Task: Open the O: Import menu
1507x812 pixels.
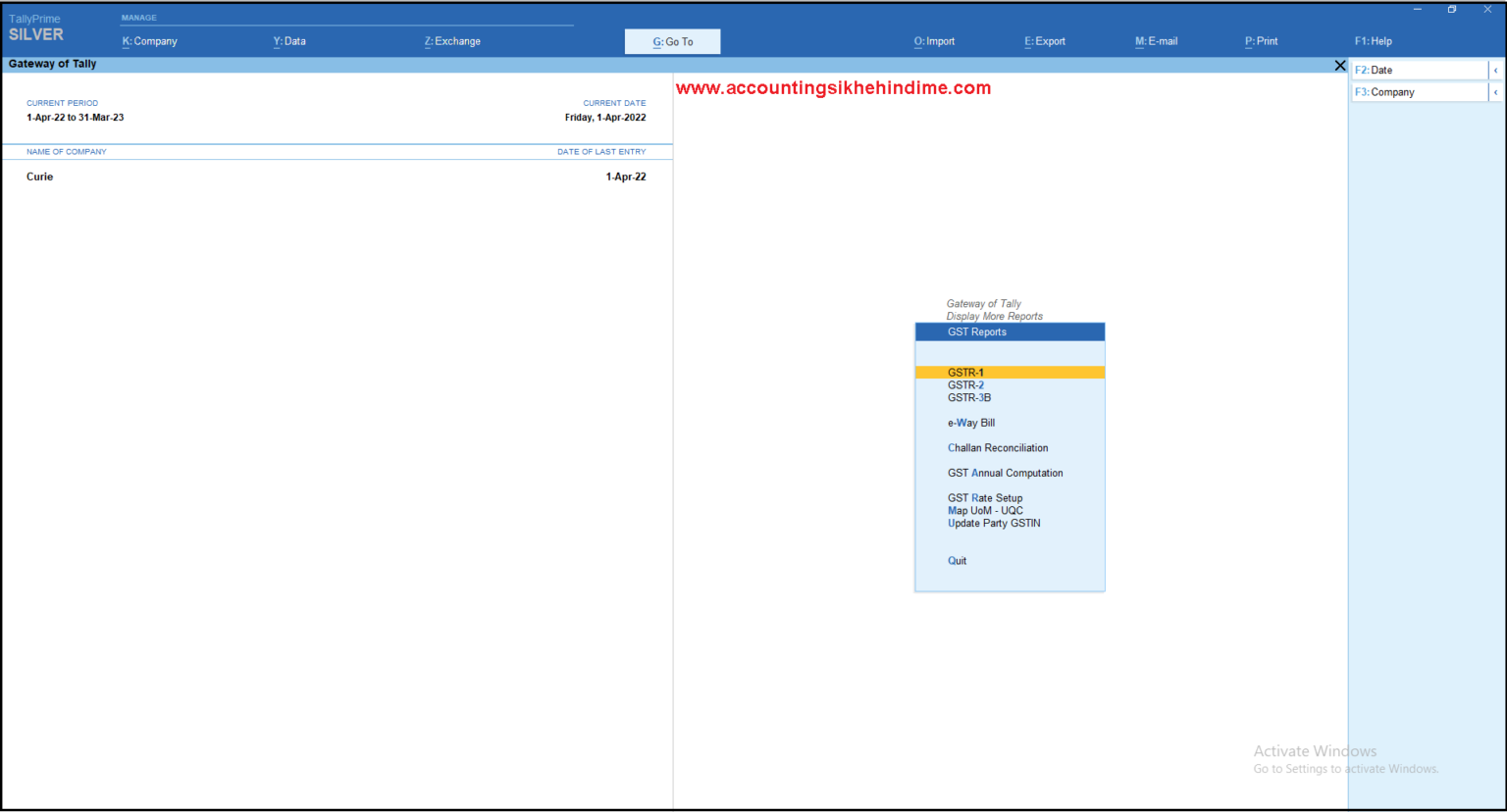Action: tap(934, 41)
